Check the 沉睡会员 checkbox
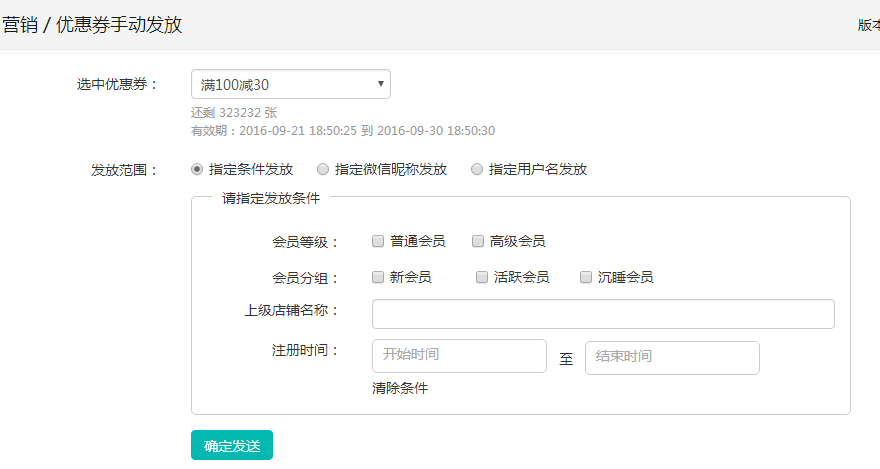880x469 pixels. (586, 277)
